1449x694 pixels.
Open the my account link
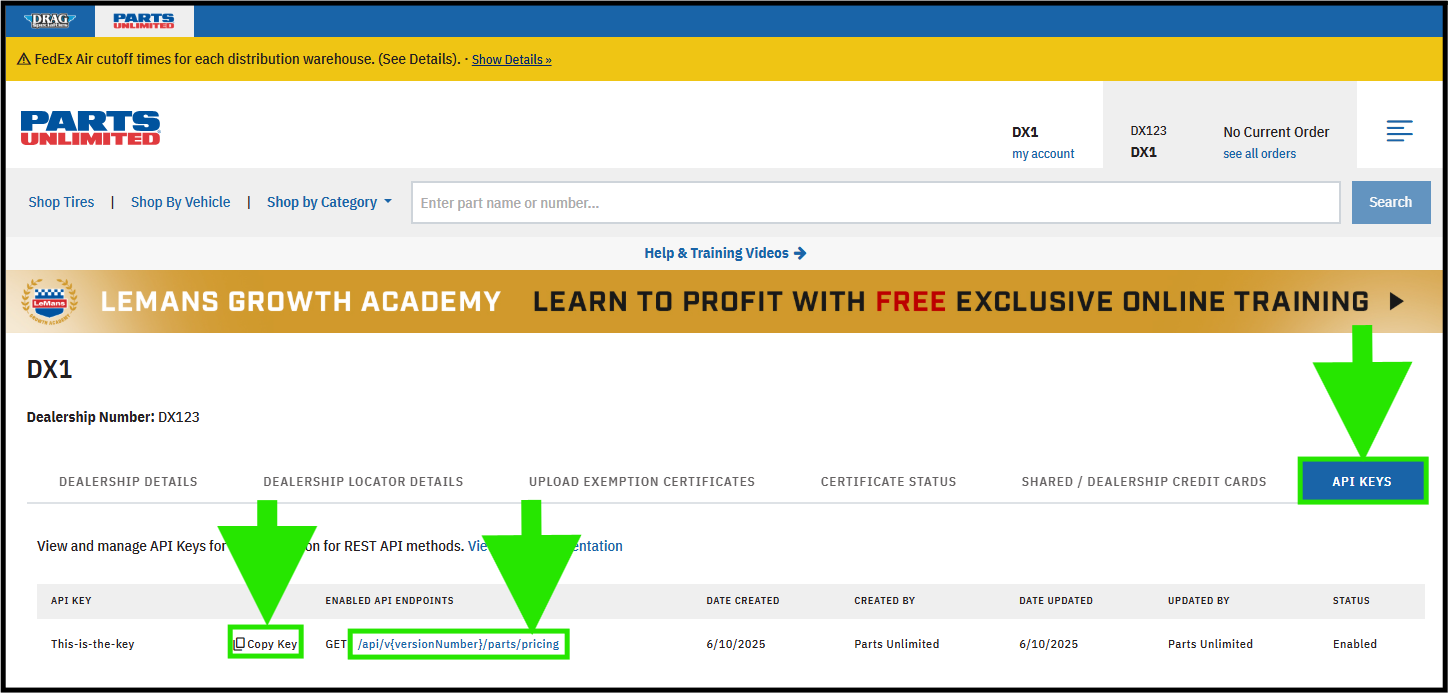coord(1043,154)
